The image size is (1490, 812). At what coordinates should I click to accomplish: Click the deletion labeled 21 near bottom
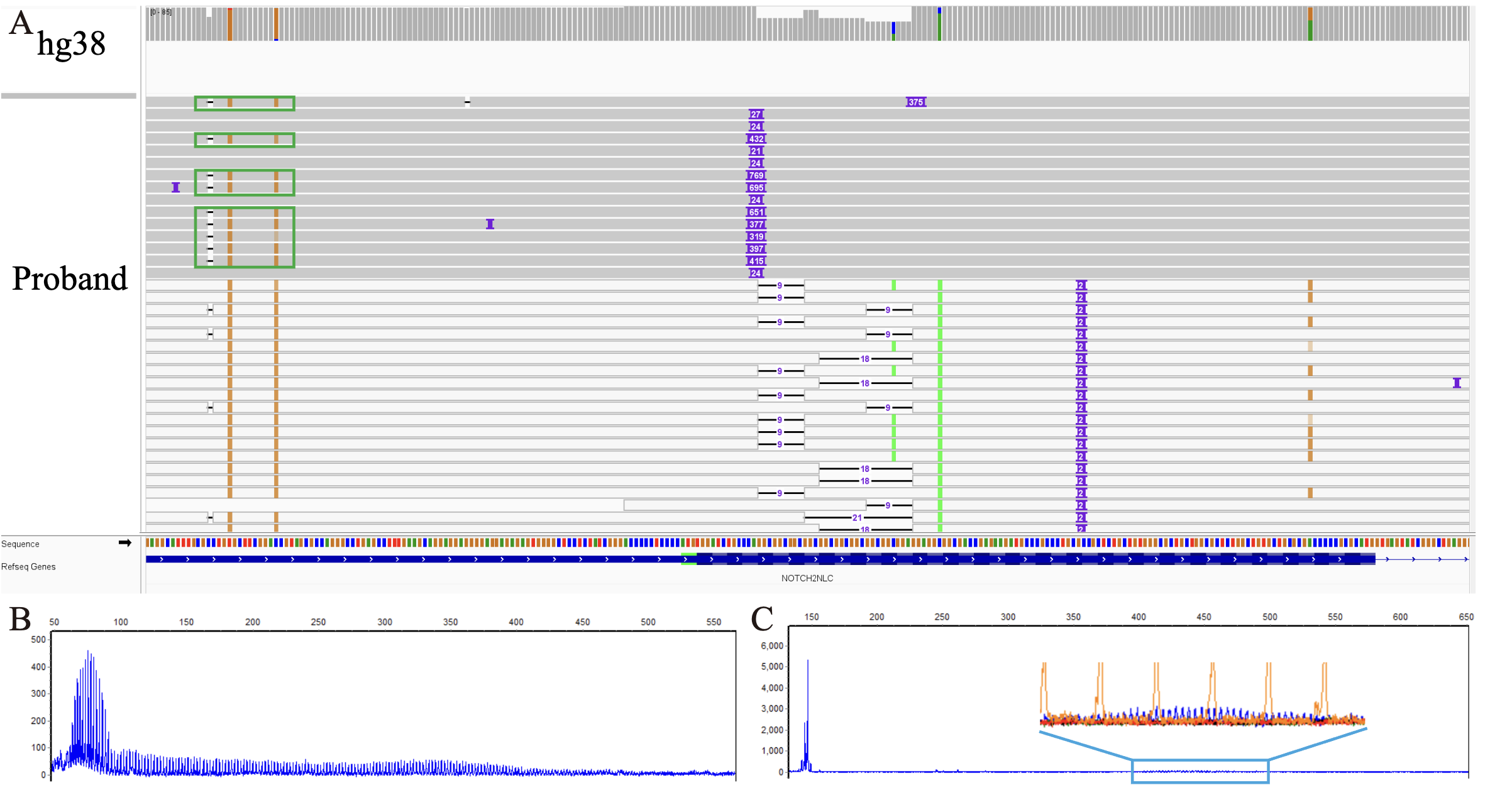point(857,518)
